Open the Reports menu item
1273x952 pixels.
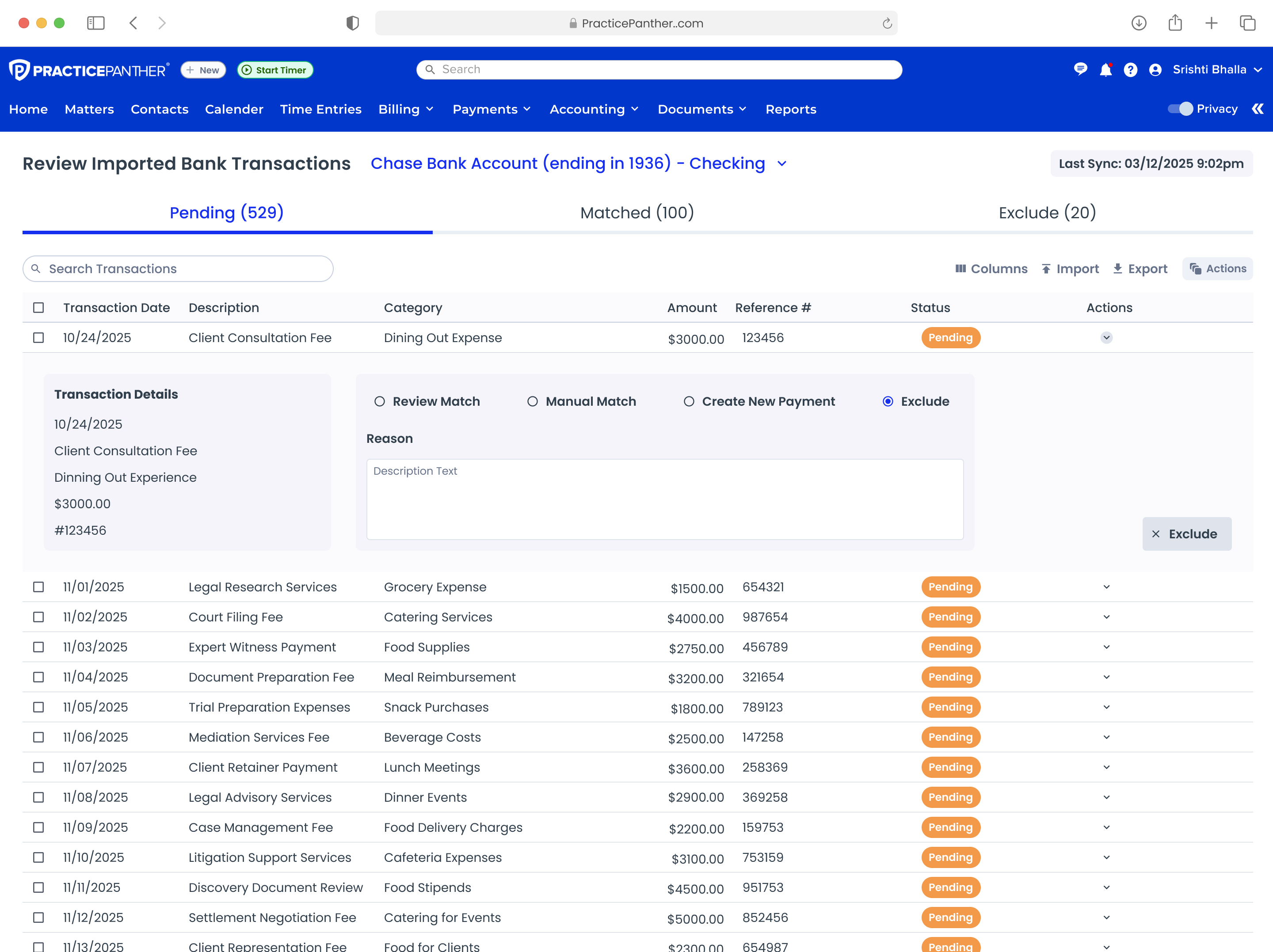791,109
